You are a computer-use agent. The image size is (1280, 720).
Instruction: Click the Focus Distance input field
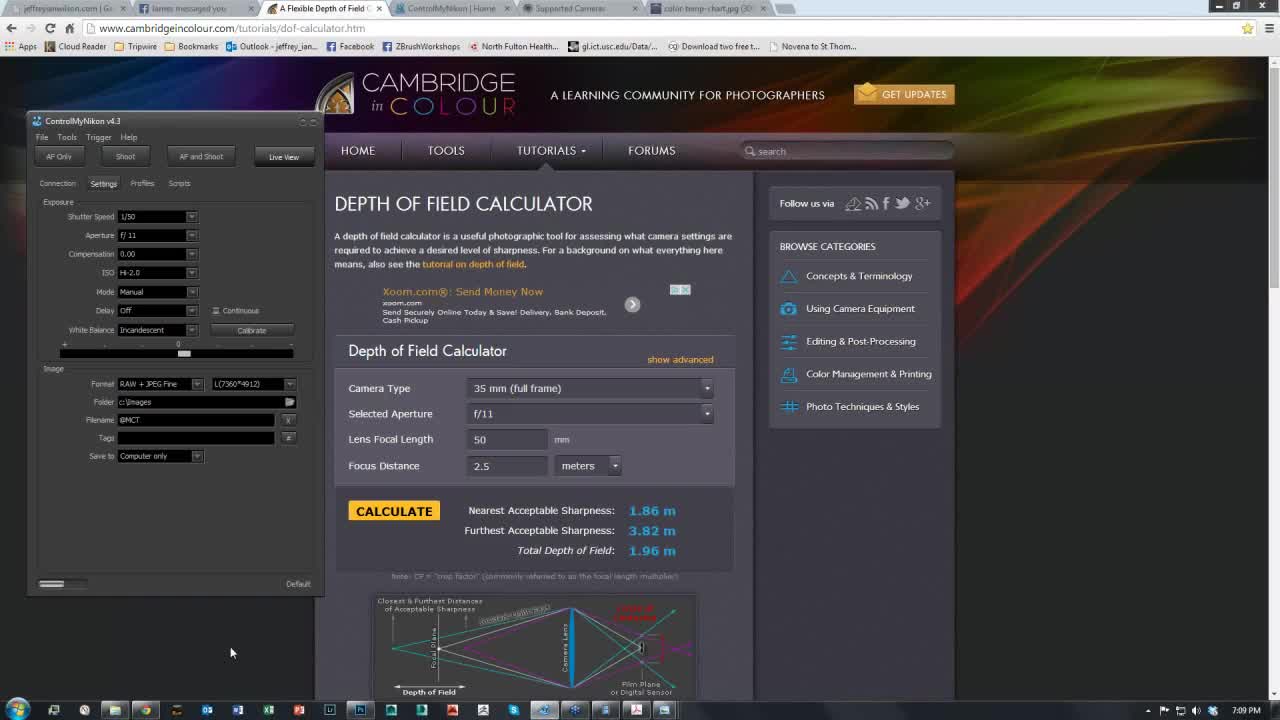click(x=507, y=466)
